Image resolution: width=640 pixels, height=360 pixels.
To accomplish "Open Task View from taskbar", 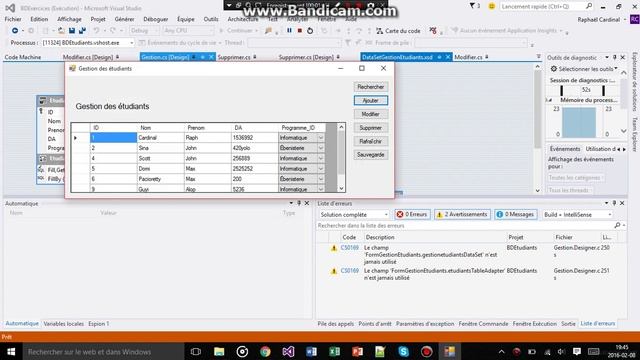I will (196, 351).
